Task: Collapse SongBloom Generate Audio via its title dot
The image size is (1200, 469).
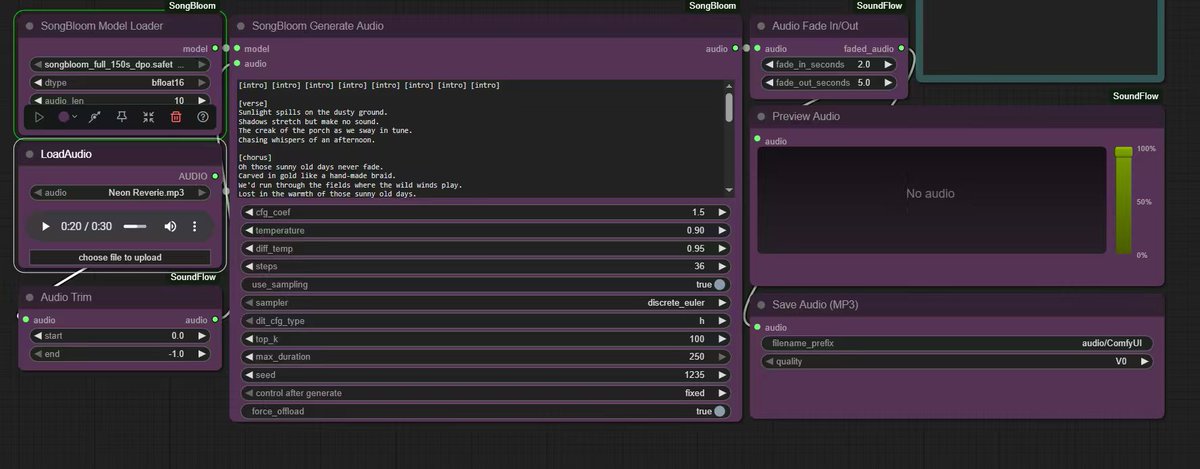Action: (x=241, y=26)
